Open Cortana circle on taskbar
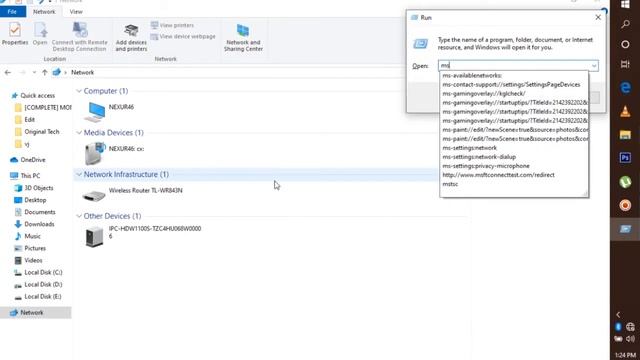This screenshot has width=640, height=360. click(x=625, y=44)
